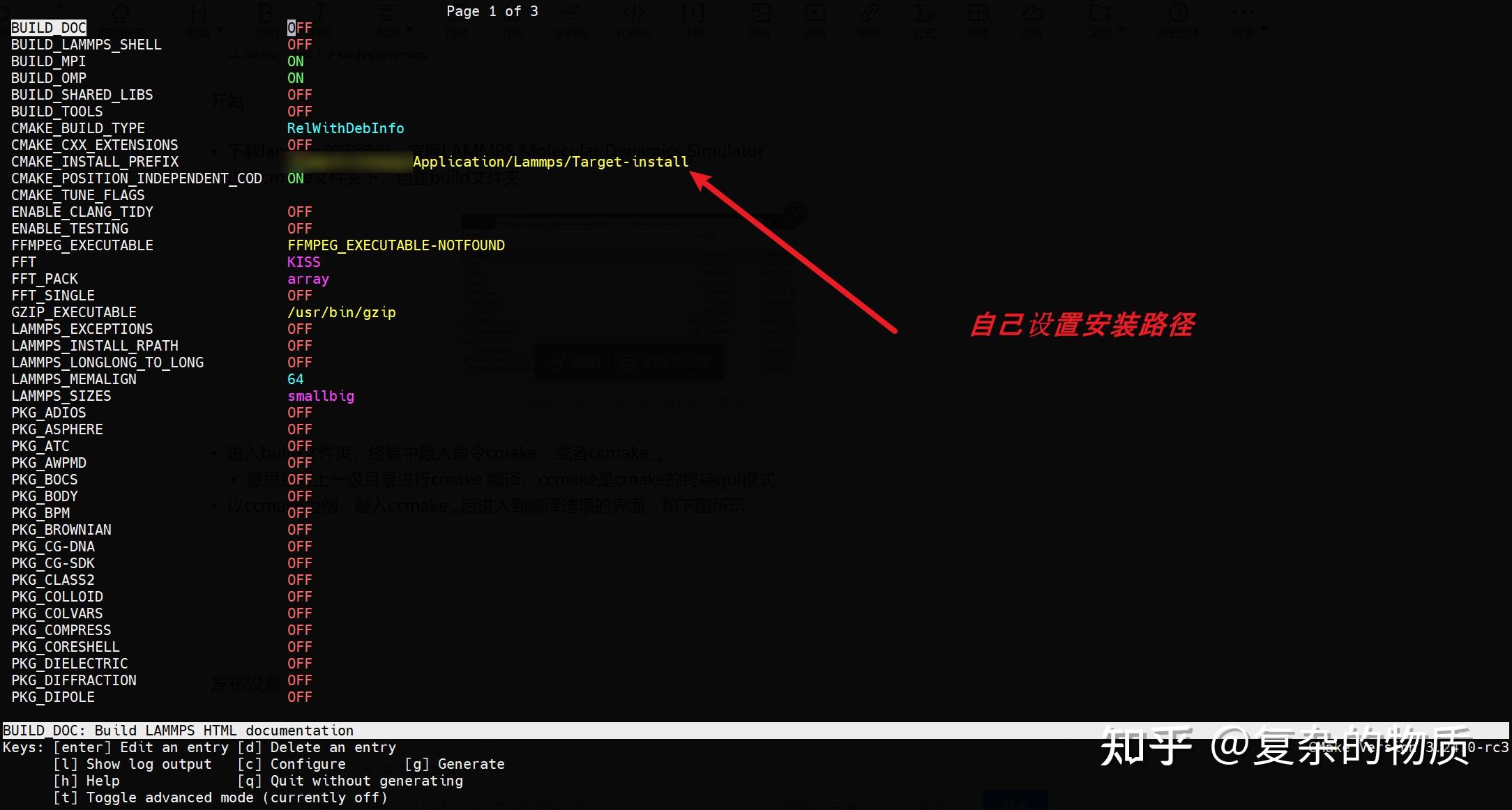Click the insert image toolbar icon
This screenshot has width=1512, height=810.
point(760,14)
